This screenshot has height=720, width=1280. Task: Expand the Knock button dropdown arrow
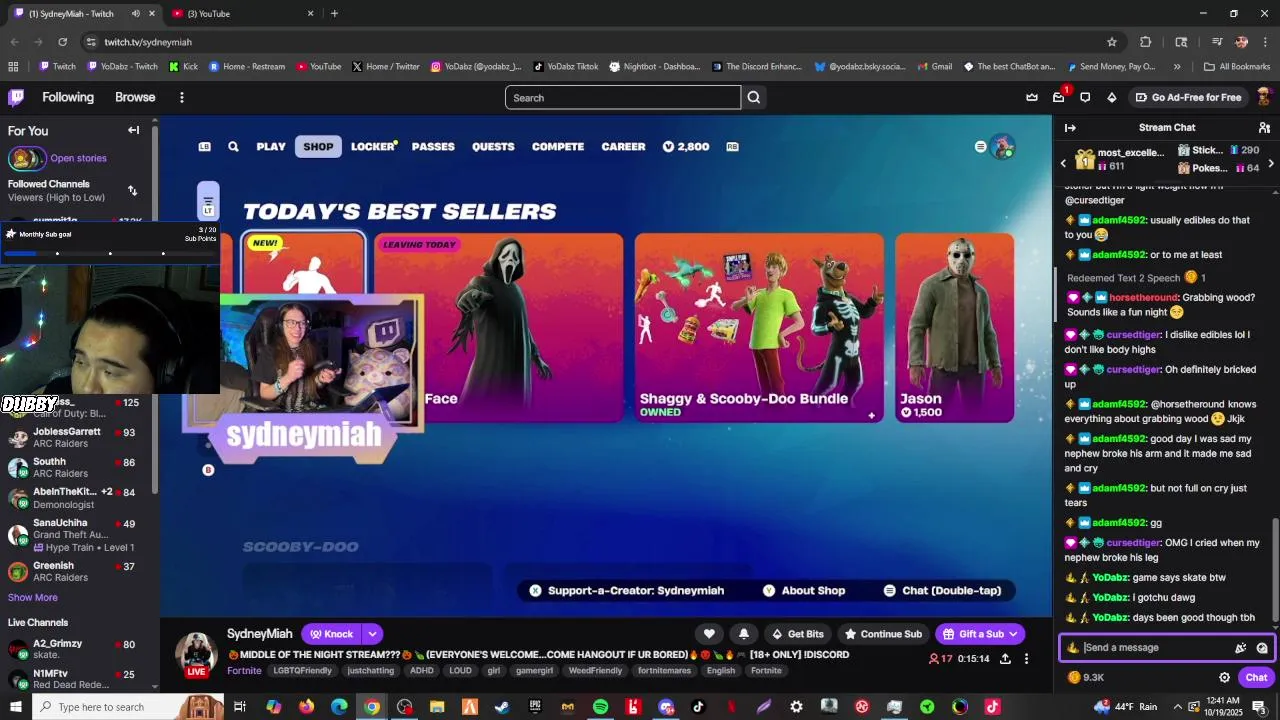coord(372,634)
